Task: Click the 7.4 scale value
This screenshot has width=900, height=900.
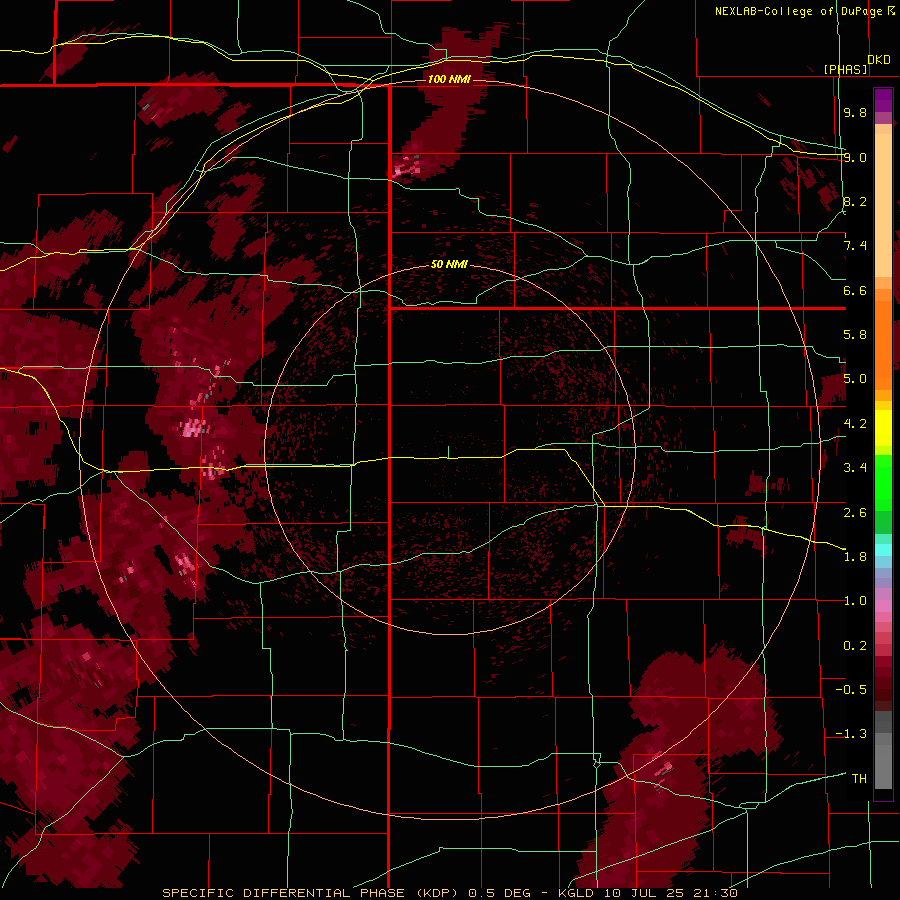Action: click(855, 246)
